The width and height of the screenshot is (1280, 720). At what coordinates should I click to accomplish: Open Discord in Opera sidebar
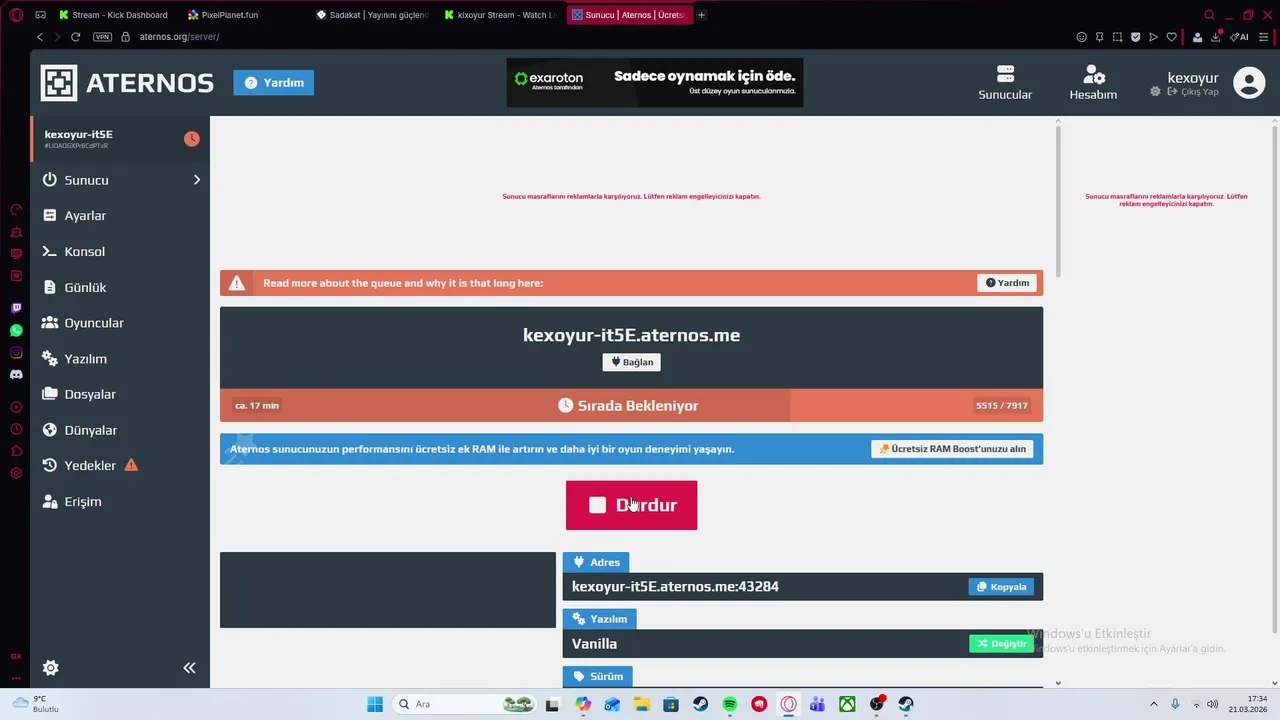click(x=16, y=374)
